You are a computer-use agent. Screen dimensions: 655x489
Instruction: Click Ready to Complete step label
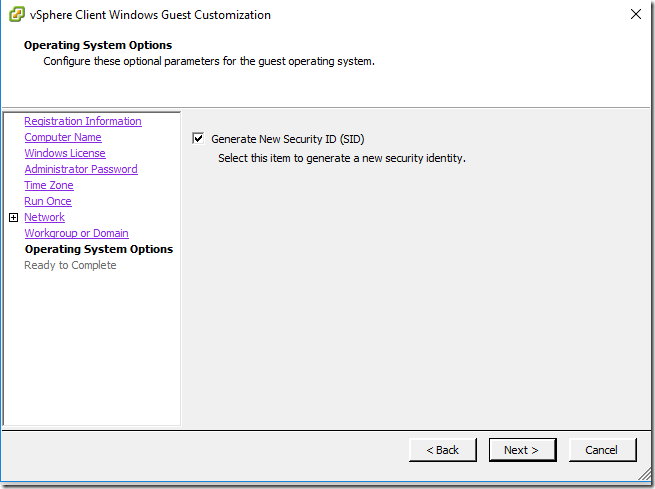coord(70,265)
